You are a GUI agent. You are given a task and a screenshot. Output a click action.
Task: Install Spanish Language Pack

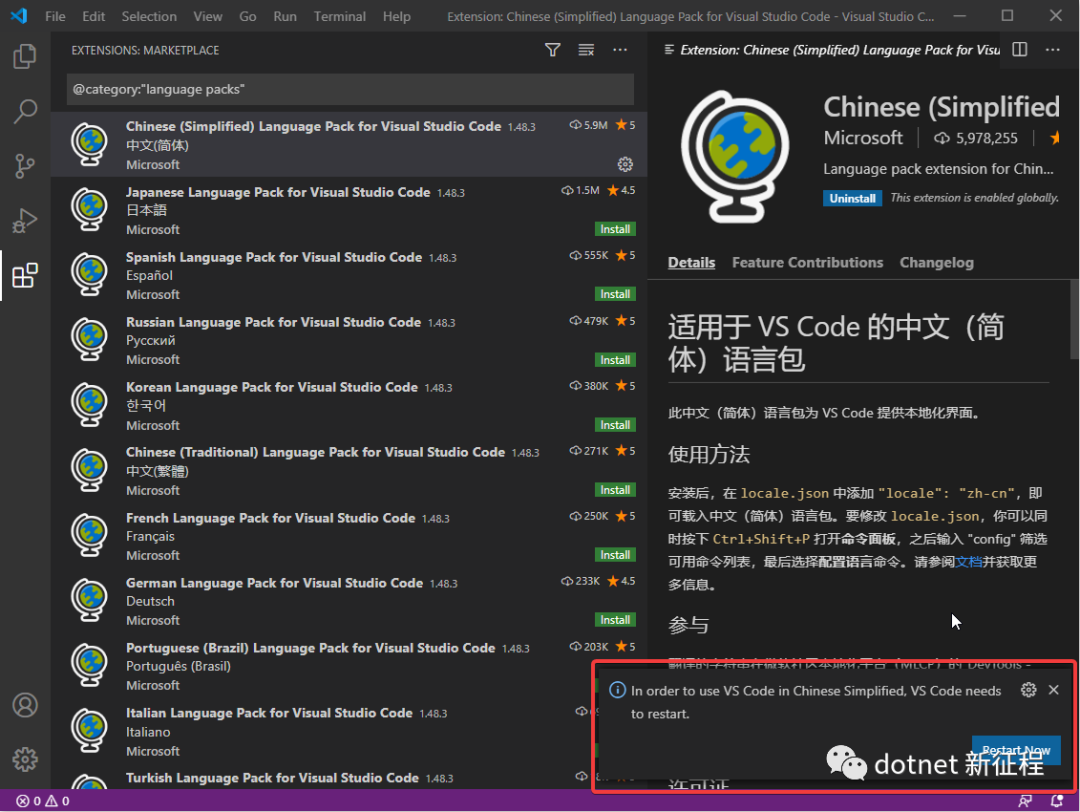click(x=615, y=294)
